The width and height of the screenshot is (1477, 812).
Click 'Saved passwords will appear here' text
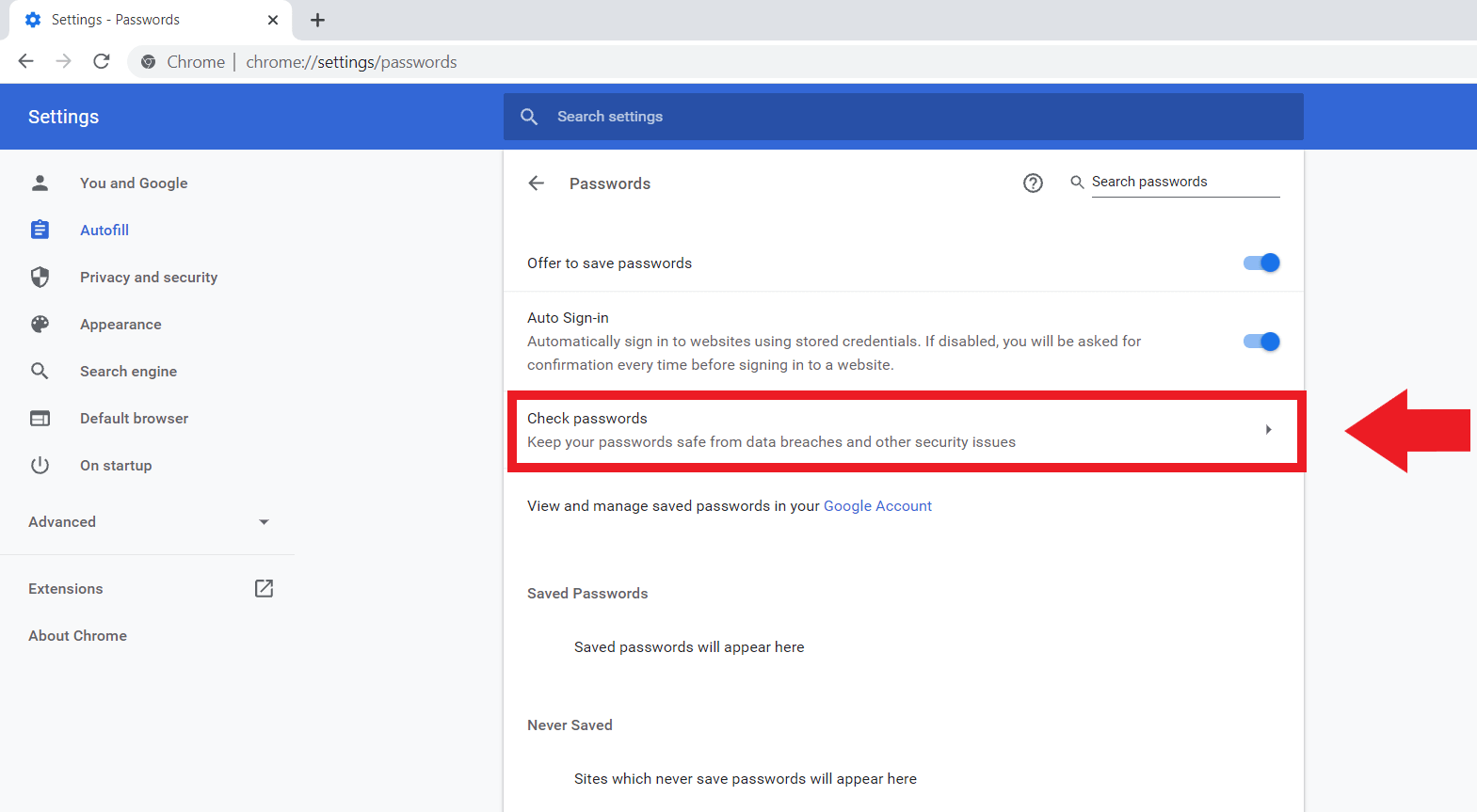(x=689, y=646)
